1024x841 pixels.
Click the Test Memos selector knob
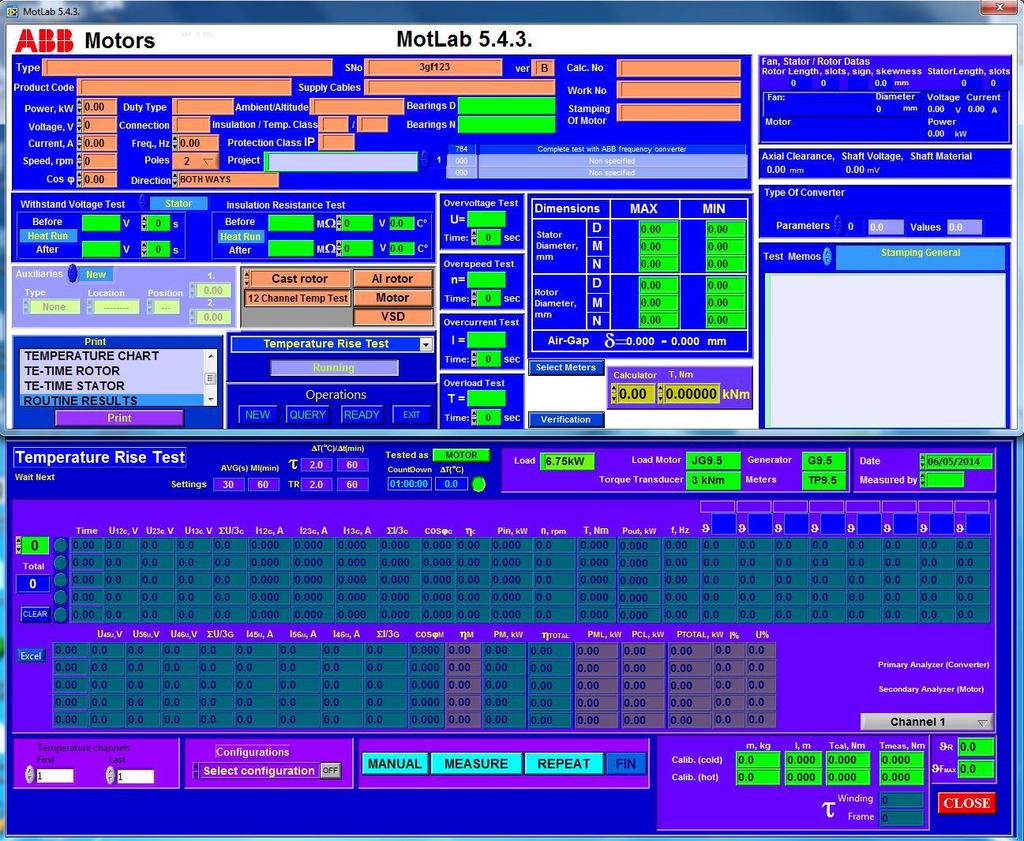click(827, 256)
